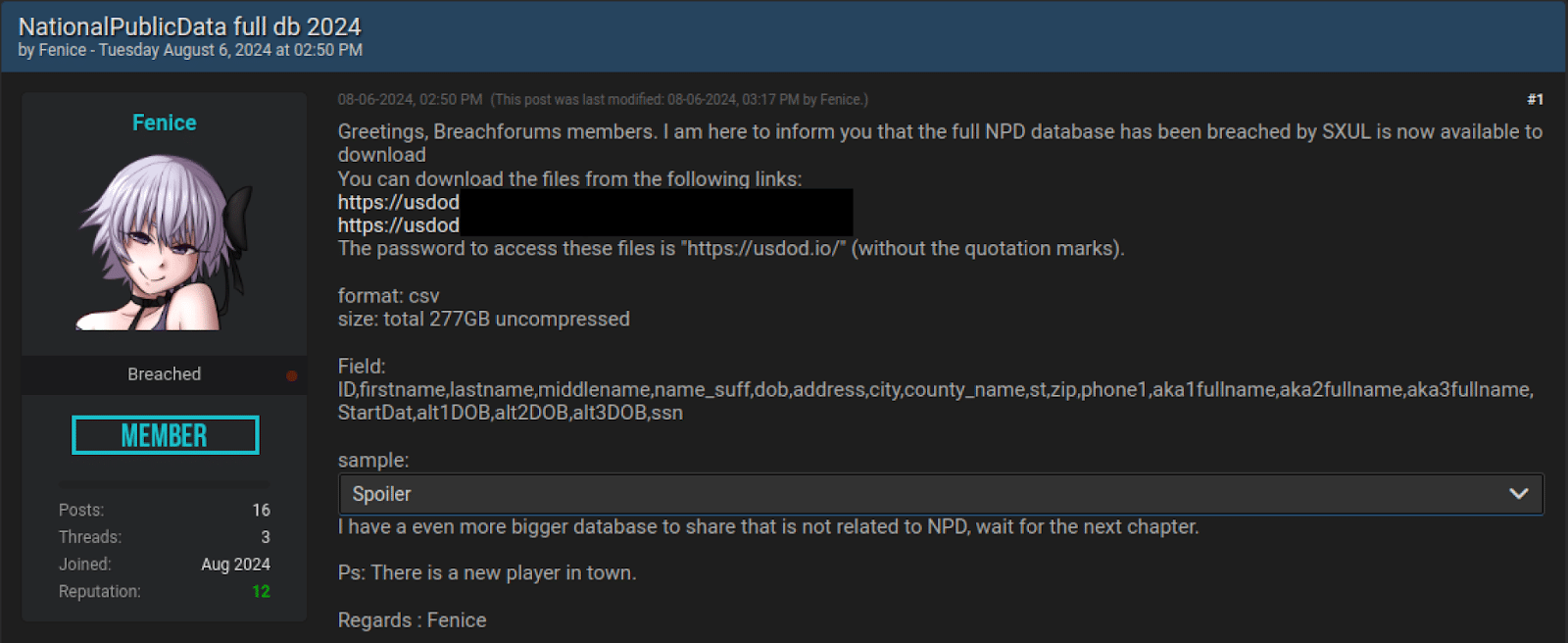Viewport: 1568px width, 643px height.
Task: Select the redacted black link area
Action: [657, 213]
